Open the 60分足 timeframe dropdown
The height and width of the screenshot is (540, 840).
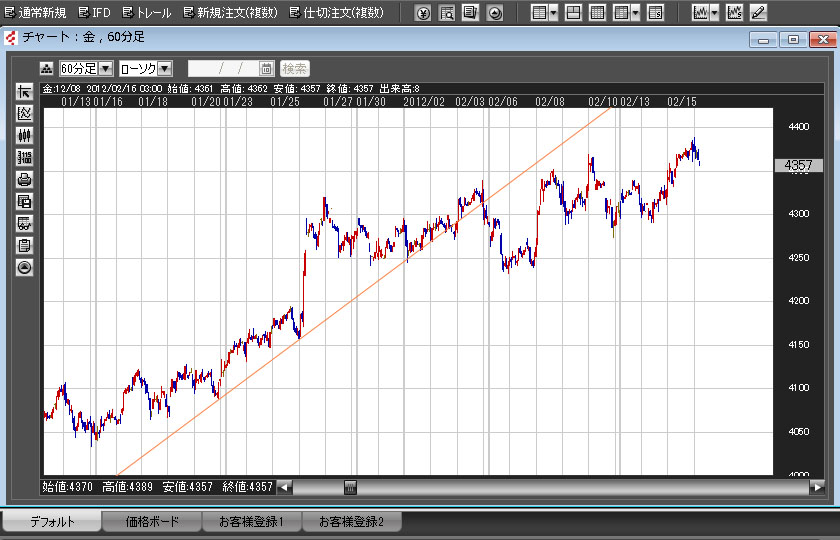tap(106, 69)
